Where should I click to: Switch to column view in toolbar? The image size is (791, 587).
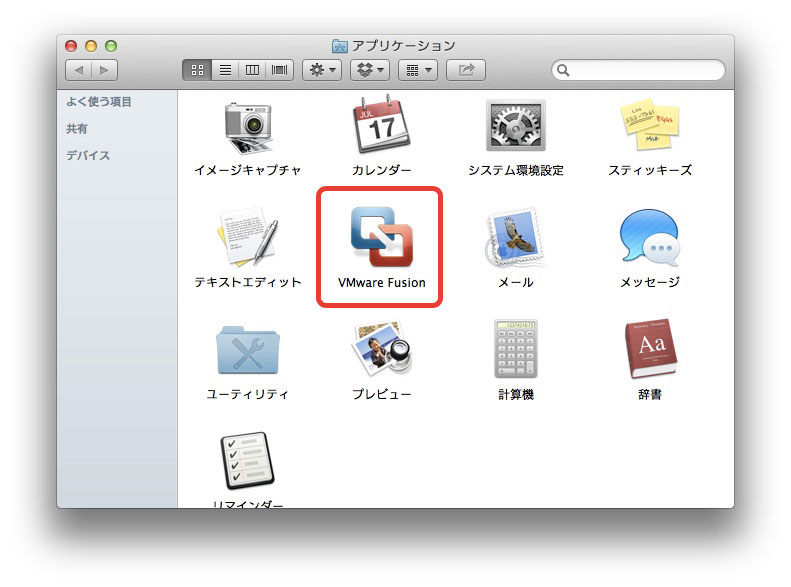pos(252,70)
